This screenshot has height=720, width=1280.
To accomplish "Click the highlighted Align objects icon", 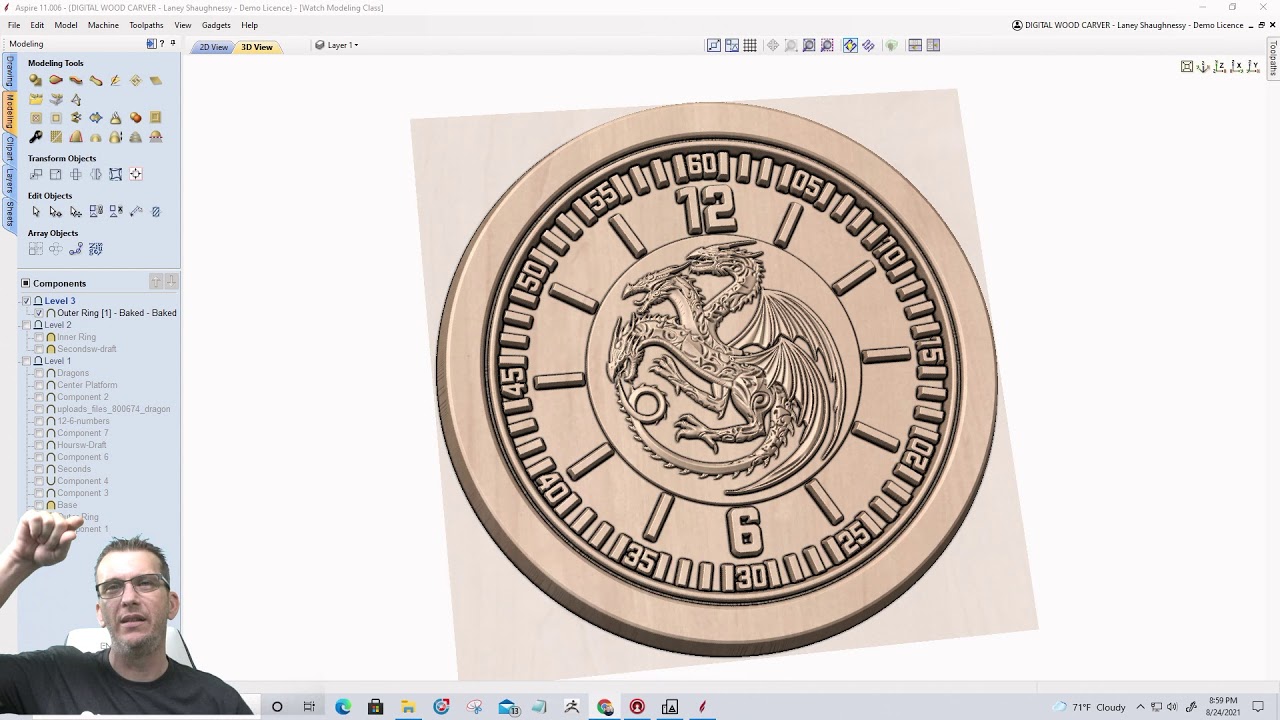I will tap(136, 174).
